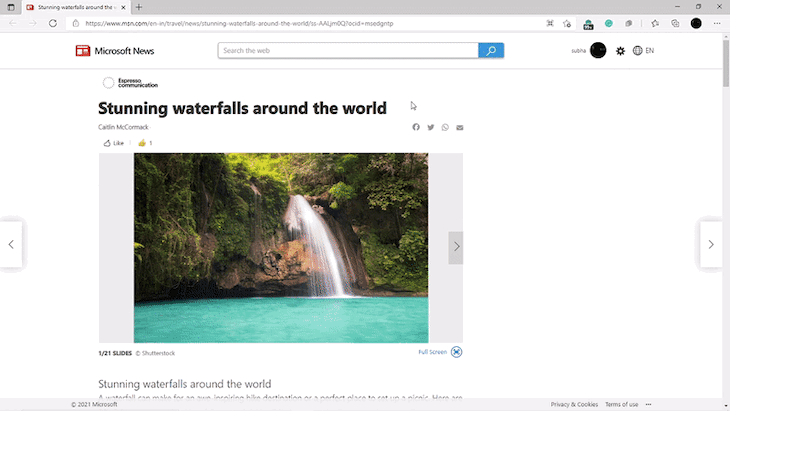Click the Shutterstock credit text
This screenshot has width=800, height=450.
[155, 353]
